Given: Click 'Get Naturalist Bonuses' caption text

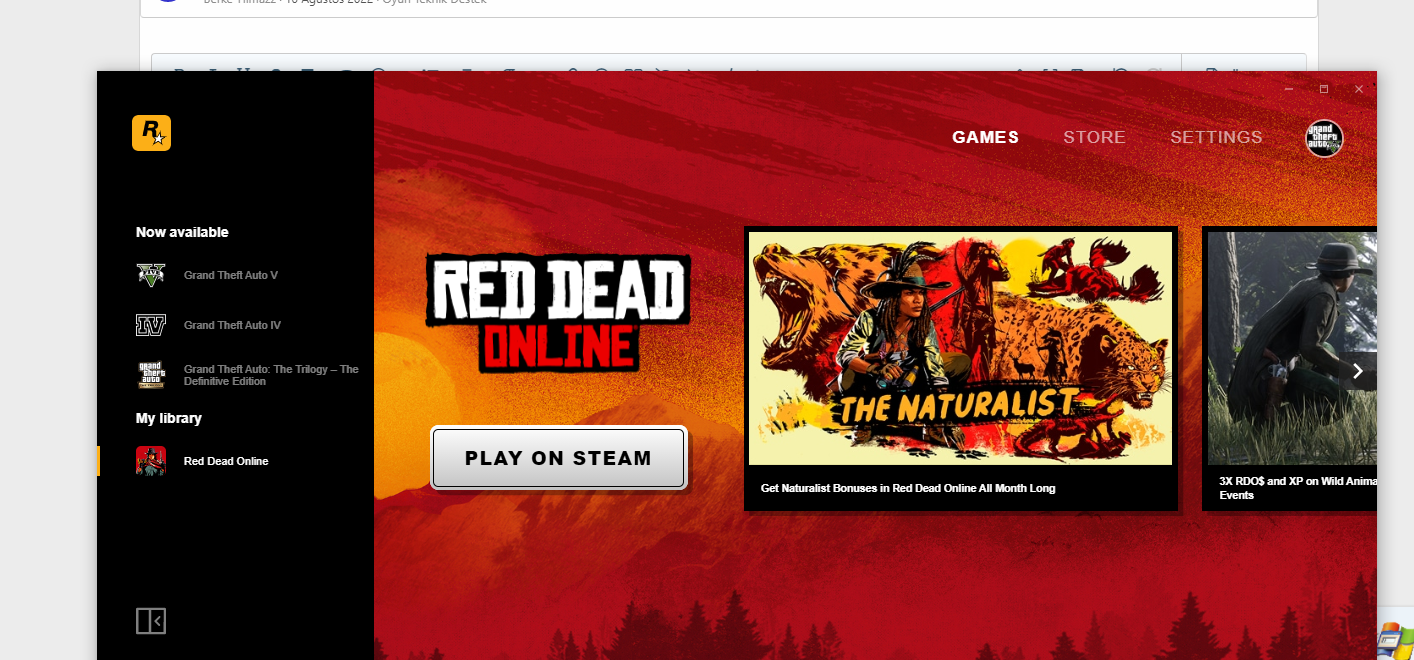Looking at the screenshot, I should pos(908,488).
